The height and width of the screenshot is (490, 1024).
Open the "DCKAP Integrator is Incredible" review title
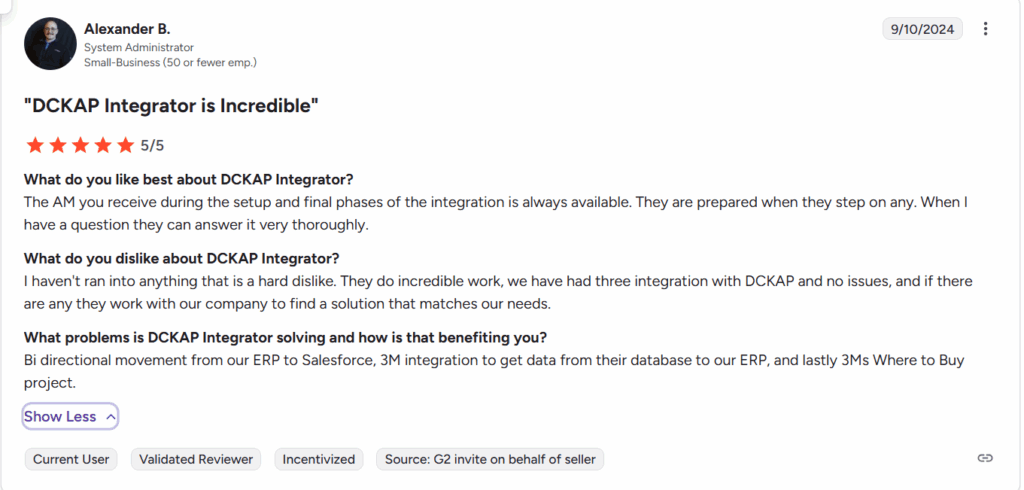171,105
